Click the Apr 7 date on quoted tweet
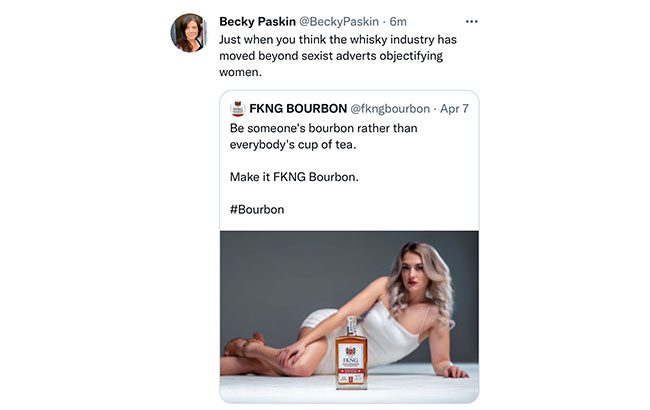Screen dimensions: 650x410 coord(455,108)
